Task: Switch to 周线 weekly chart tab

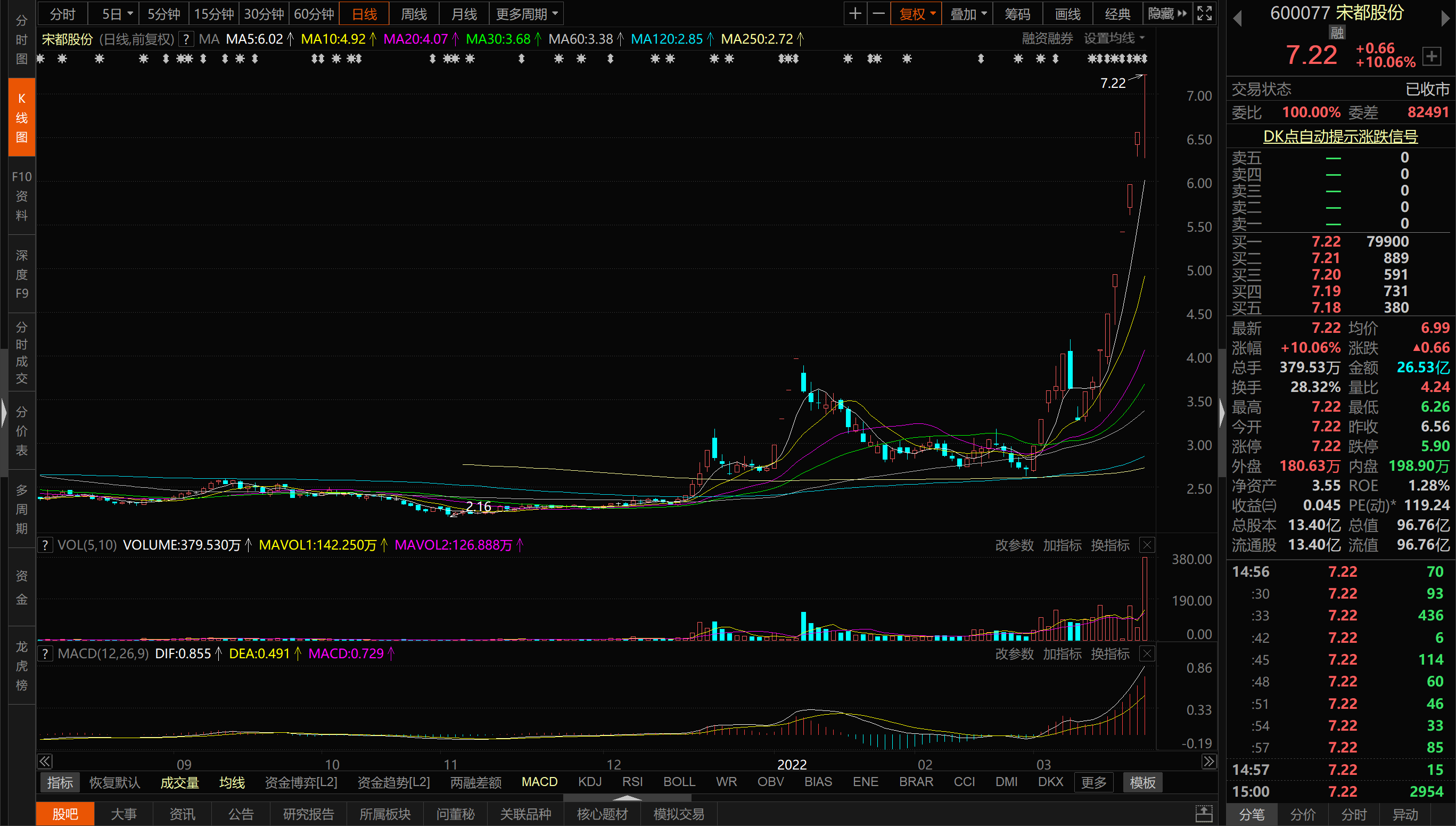Action: click(x=414, y=14)
